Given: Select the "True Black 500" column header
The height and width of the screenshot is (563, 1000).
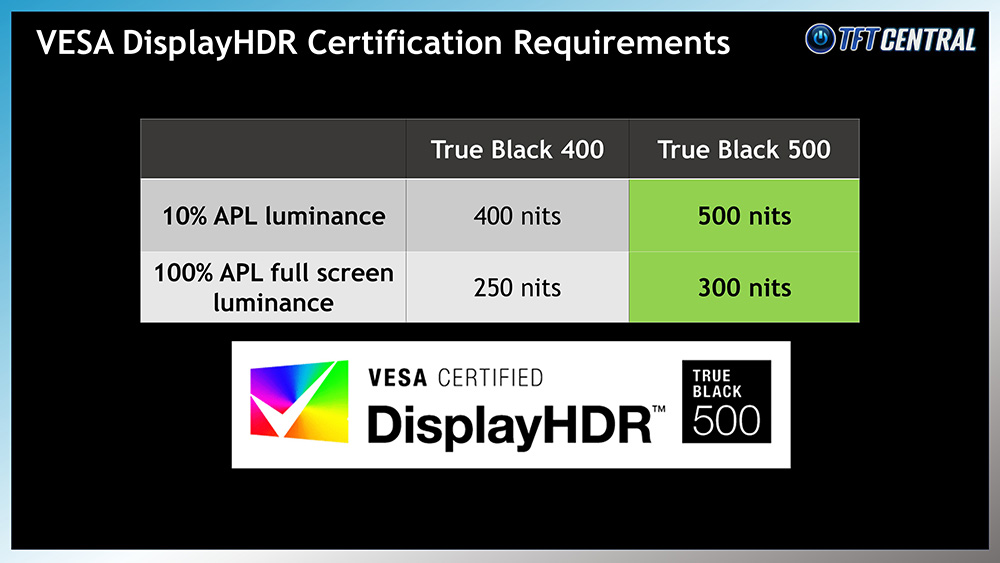Looking at the screenshot, I should click(744, 150).
